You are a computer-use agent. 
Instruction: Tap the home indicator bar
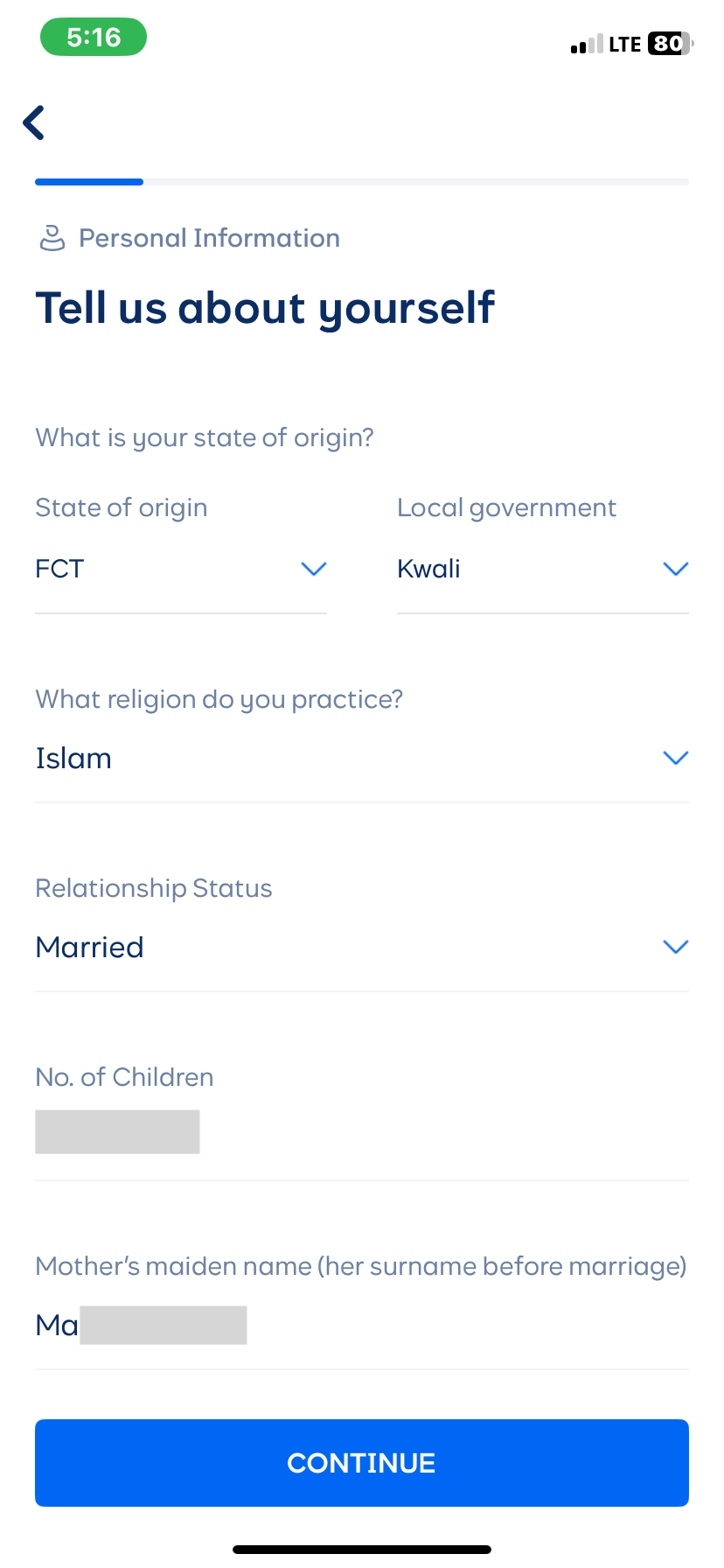[x=362, y=1550]
